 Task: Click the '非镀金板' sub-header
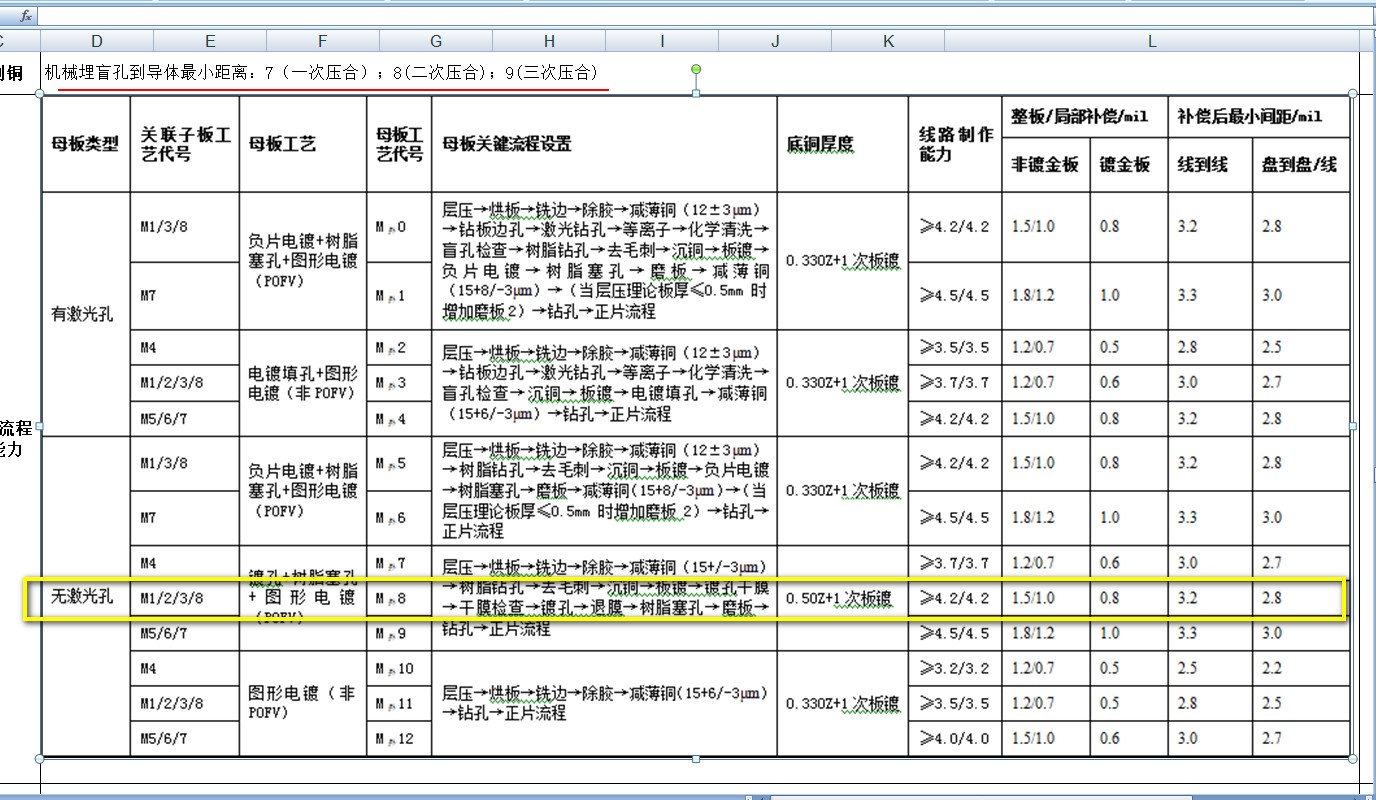click(x=1045, y=165)
